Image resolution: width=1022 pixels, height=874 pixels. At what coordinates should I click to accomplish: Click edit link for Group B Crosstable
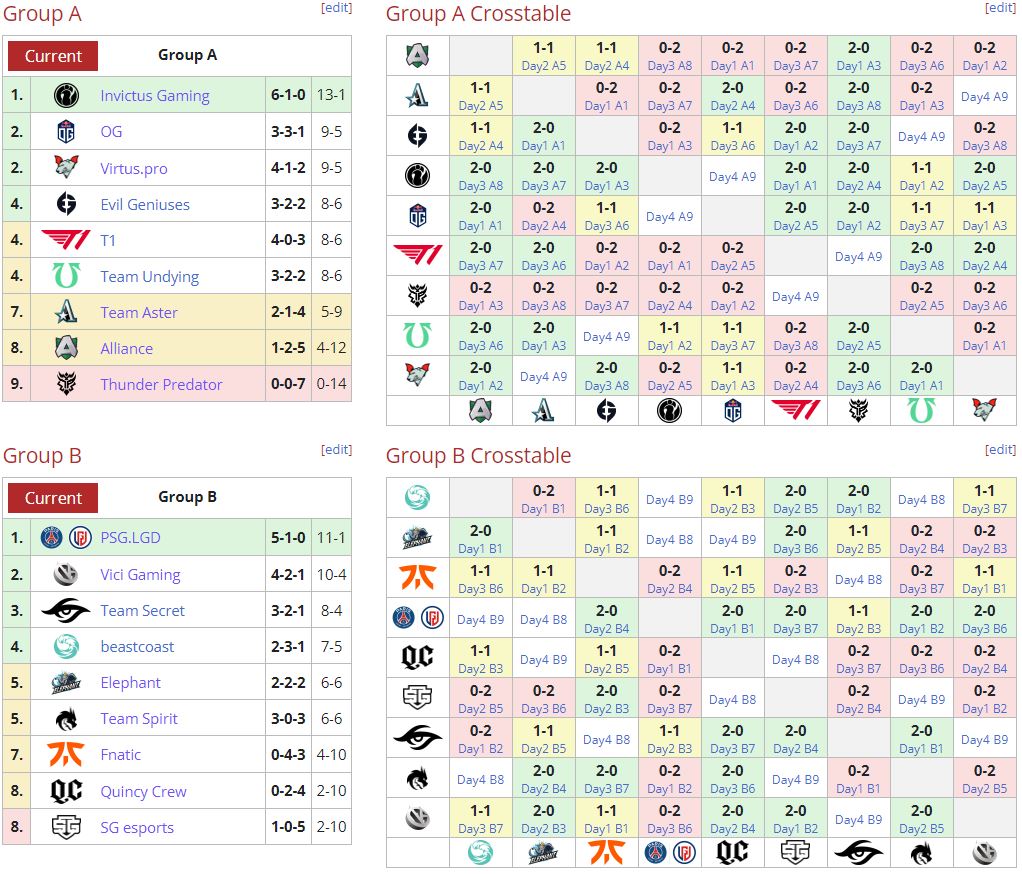(1000, 449)
